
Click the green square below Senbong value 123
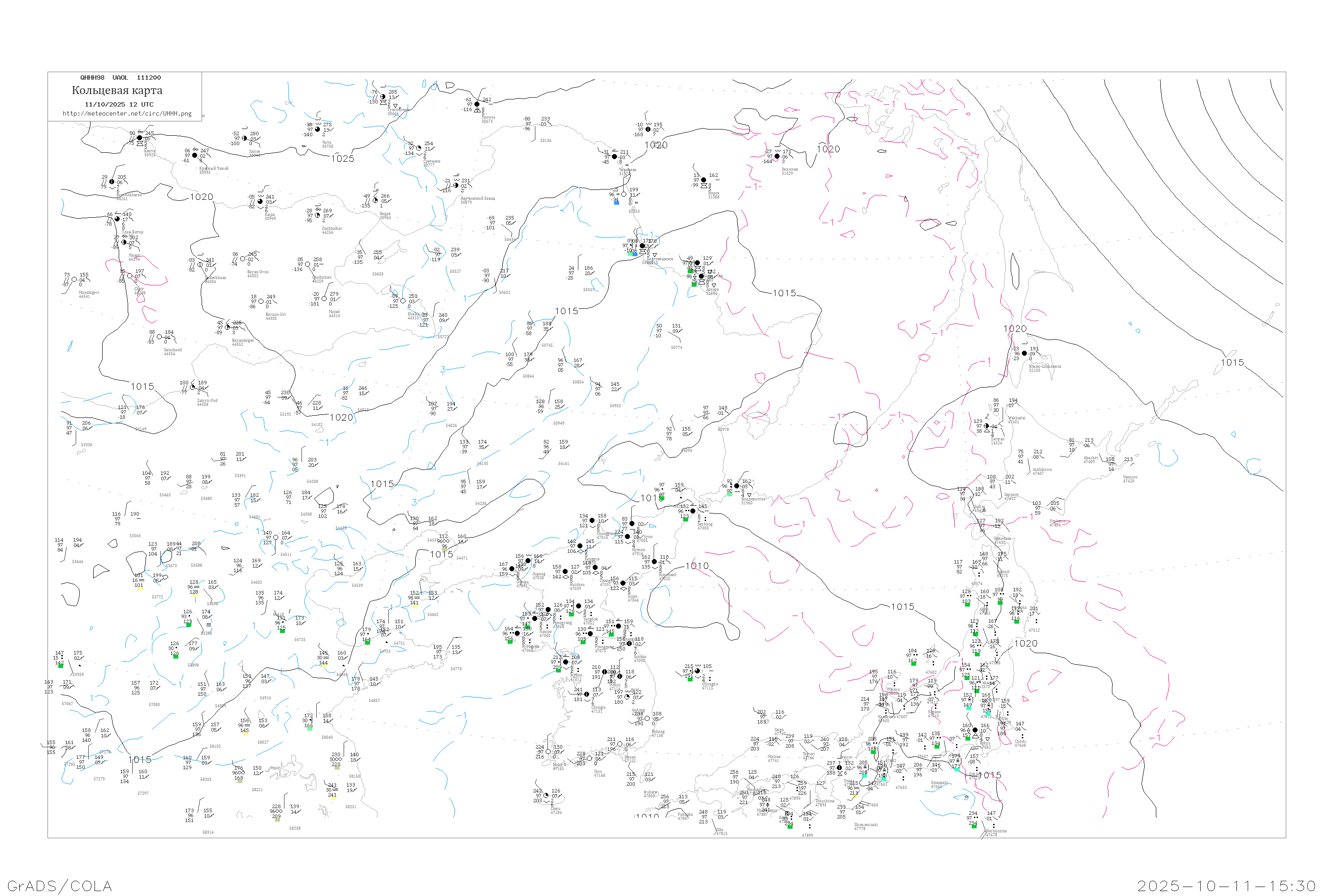click(686, 520)
